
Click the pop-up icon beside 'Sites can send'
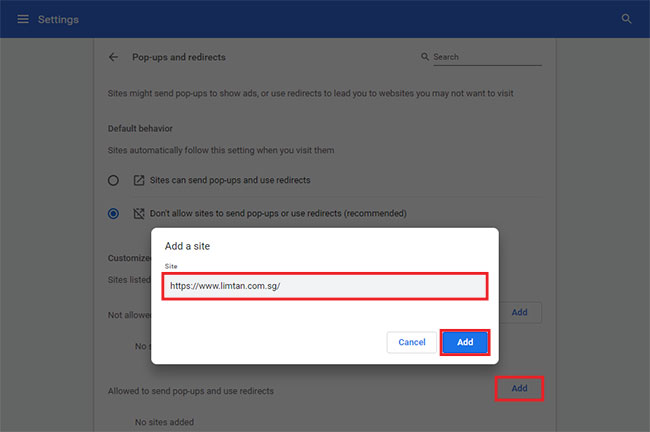139,180
